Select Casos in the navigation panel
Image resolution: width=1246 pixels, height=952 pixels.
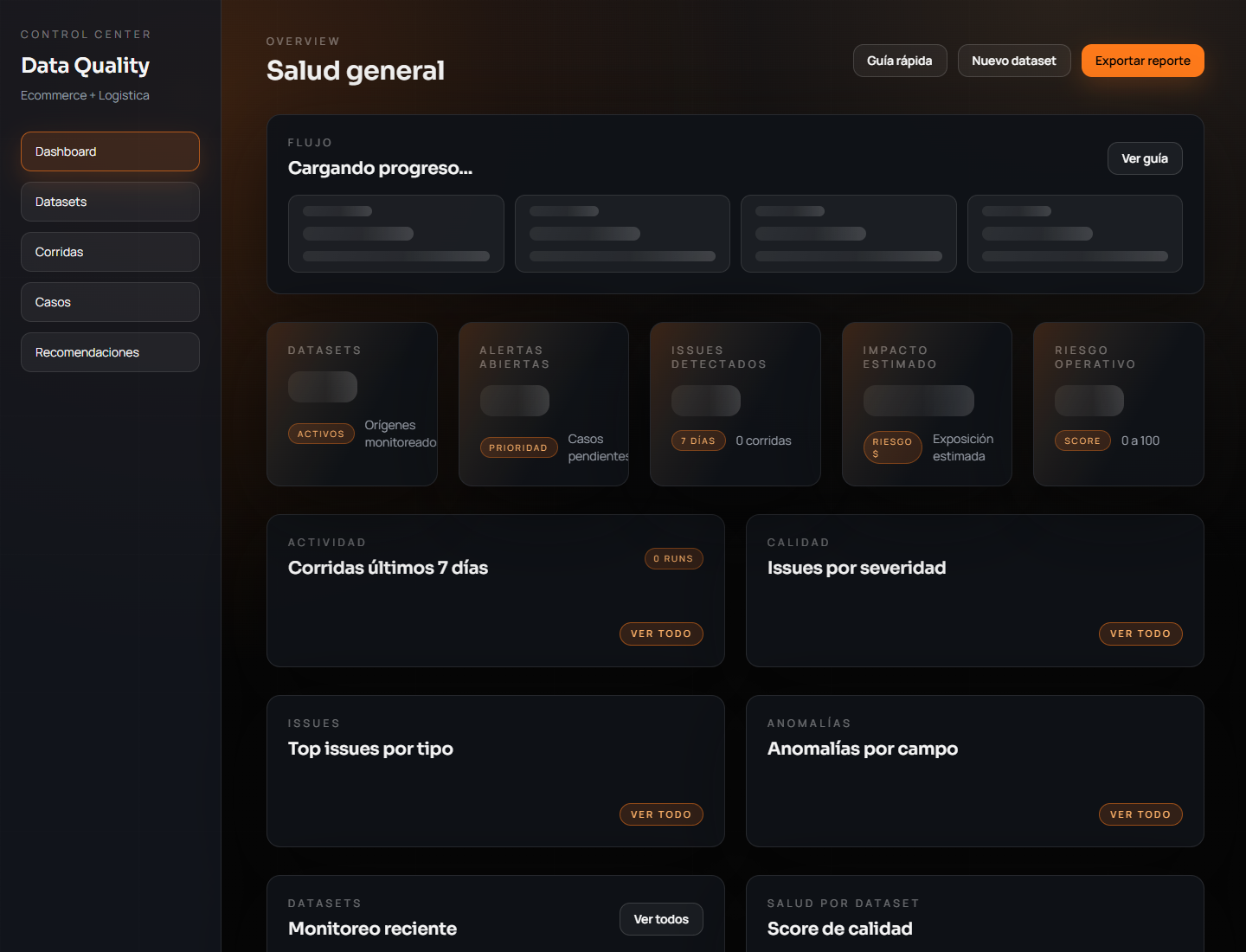click(x=110, y=302)
